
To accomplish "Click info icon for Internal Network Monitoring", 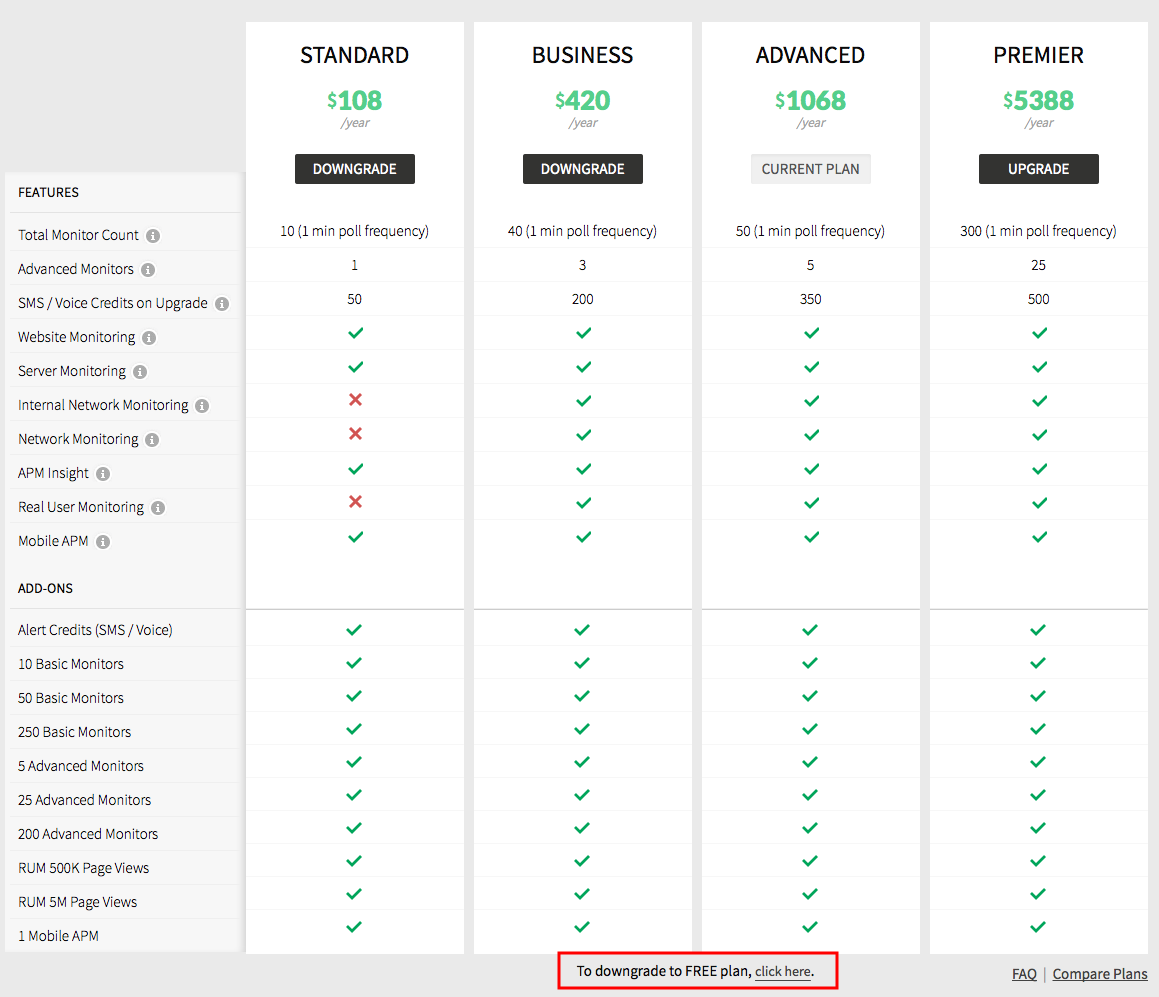I will click(x=202, y=406).
